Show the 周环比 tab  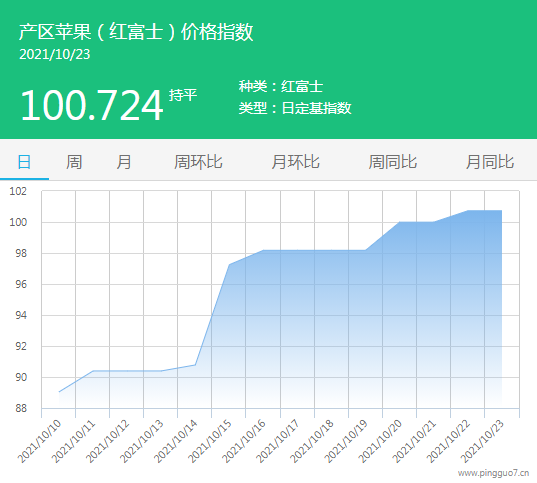click(x=198, y=162)
